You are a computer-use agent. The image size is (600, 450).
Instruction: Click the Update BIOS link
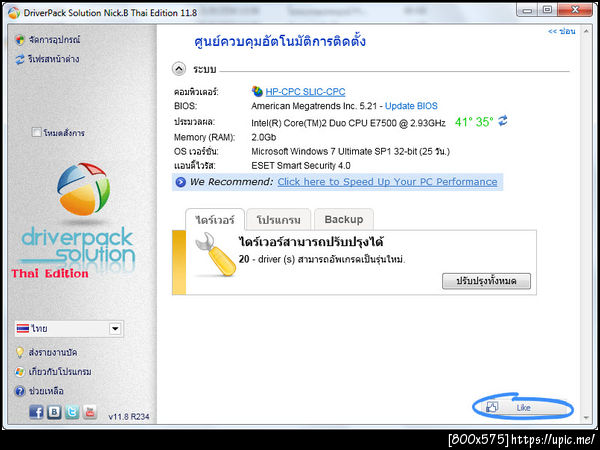click(411, 106)
